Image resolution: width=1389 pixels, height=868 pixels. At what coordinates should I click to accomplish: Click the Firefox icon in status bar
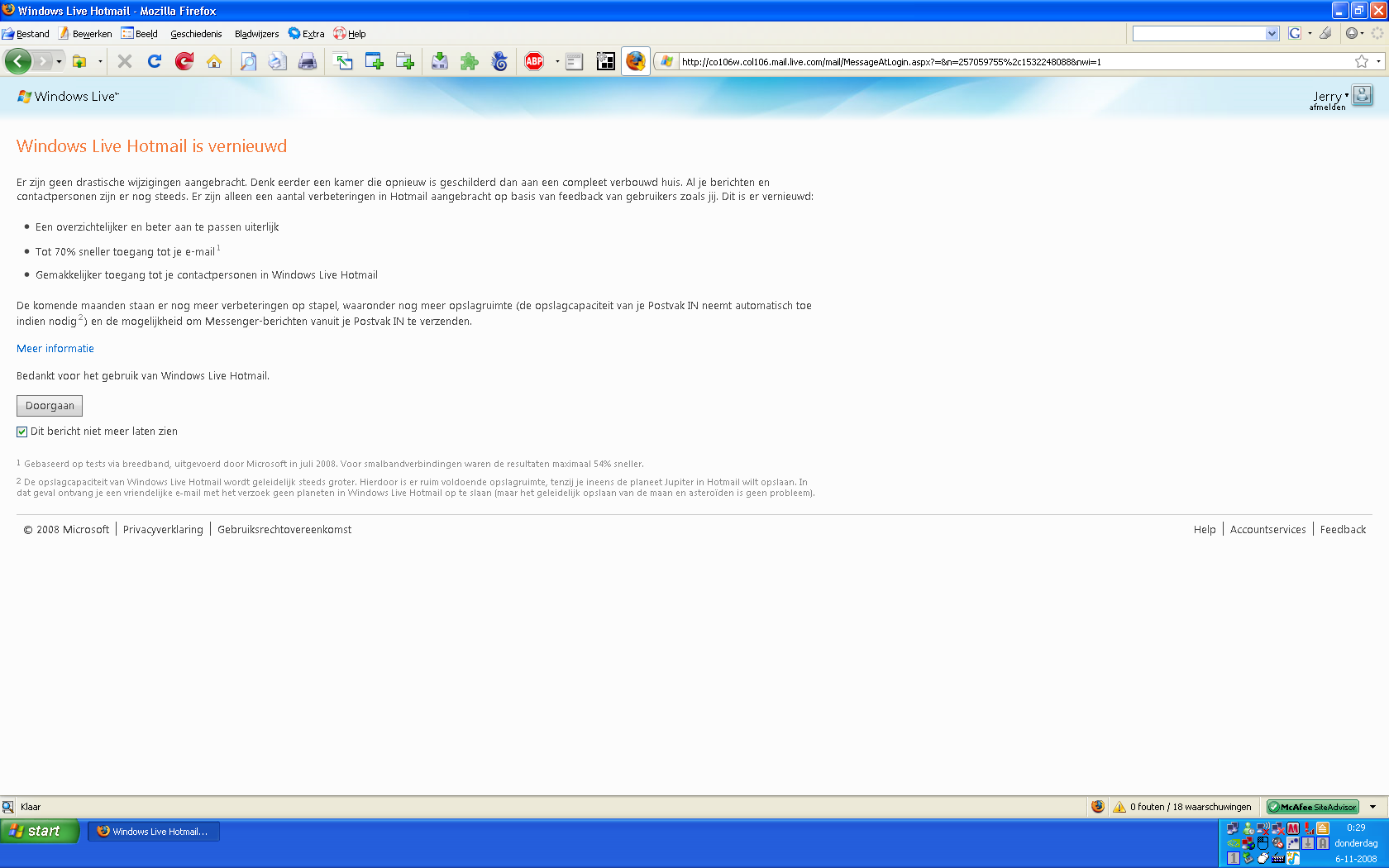tap(1098, 807)
